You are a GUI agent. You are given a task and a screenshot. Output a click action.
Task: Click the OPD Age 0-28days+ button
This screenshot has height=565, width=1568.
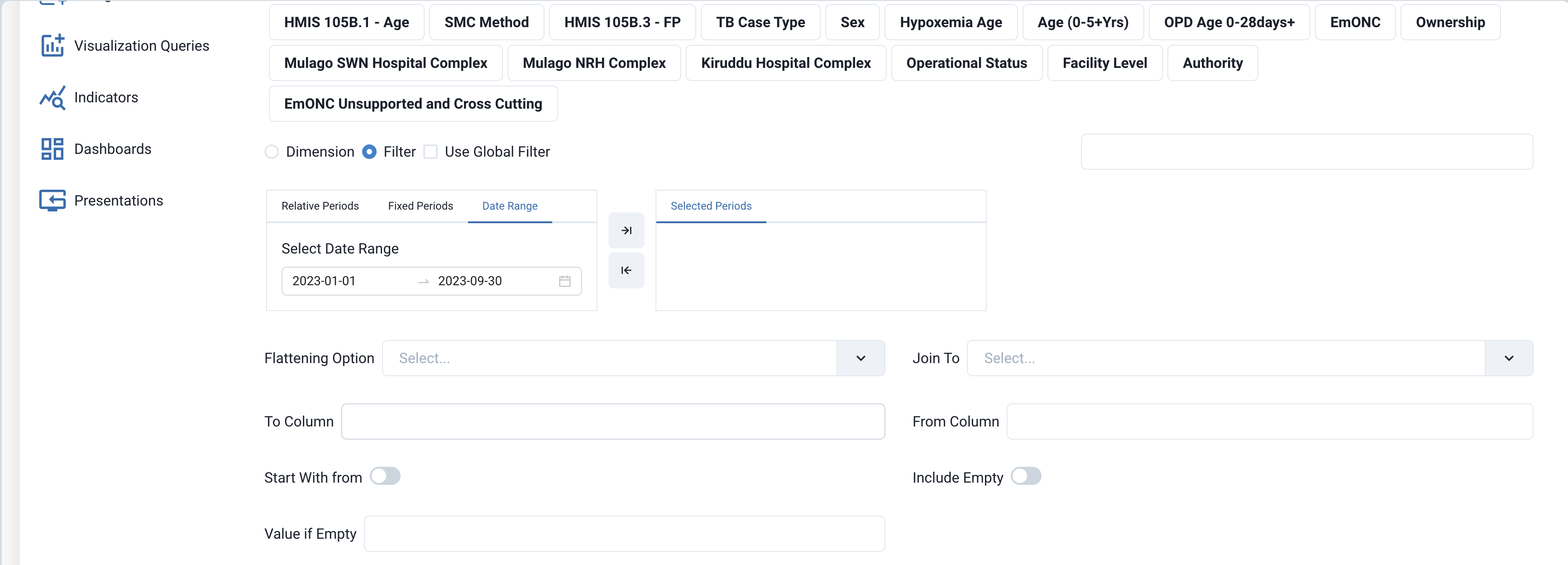(x=1229, y=22)
